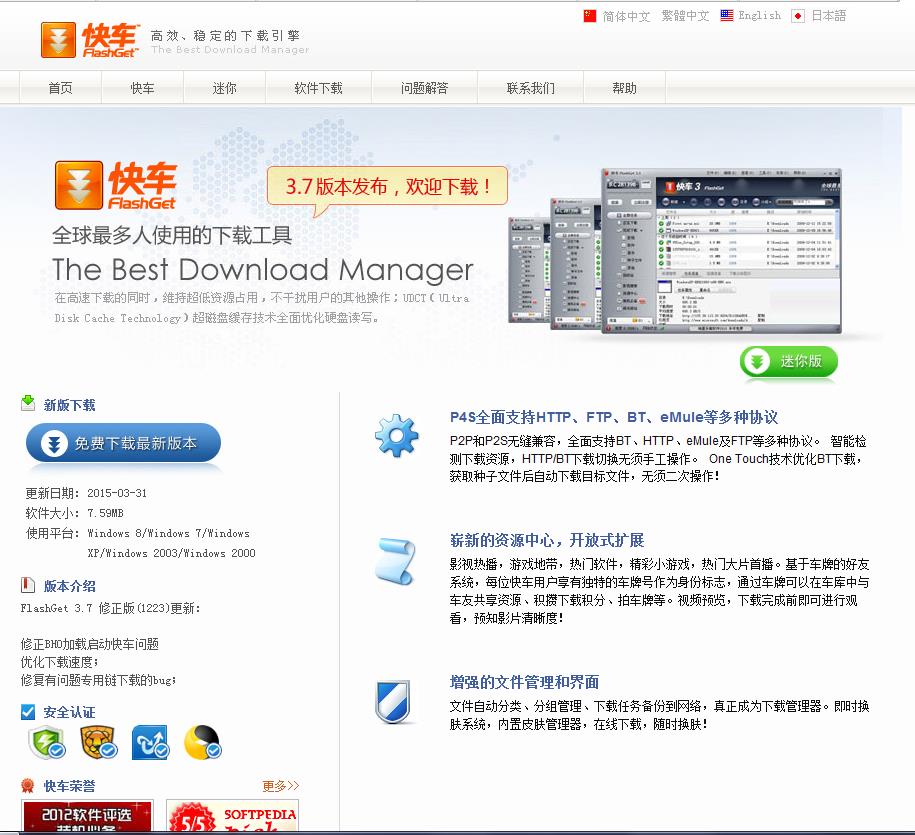The height and width of the screenshot is (835, 915).
Task: Open the 联系我们 navigation tab
Action: (x=530, y=88)
